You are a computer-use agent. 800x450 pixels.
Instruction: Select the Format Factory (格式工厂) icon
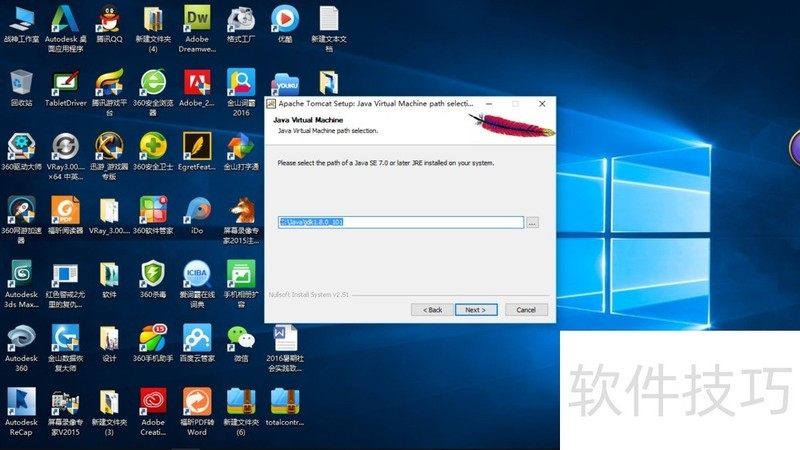(x=241, y=19)
